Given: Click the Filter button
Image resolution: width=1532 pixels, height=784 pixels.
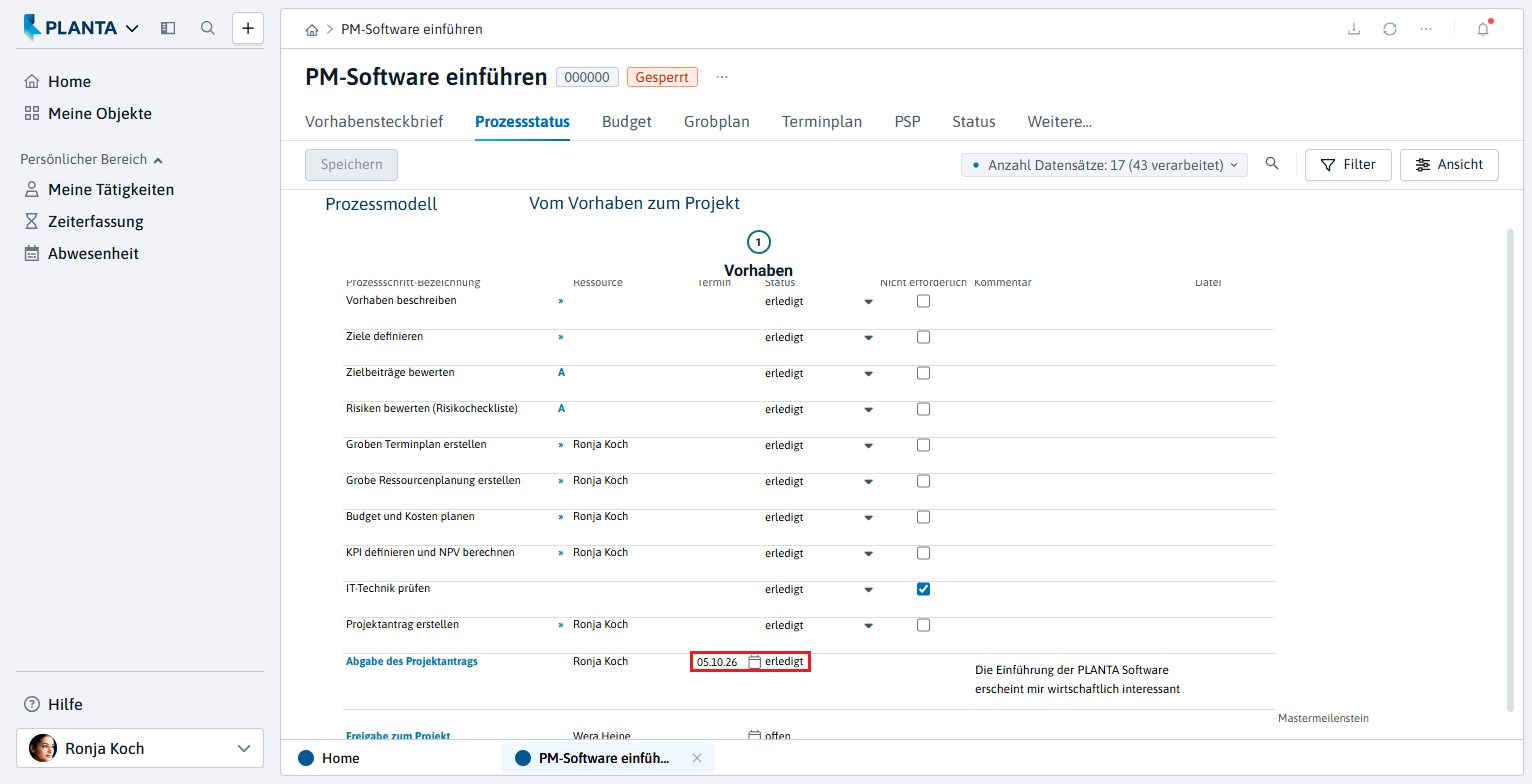Looking at the screenshot, I should tap(1348, 165).
